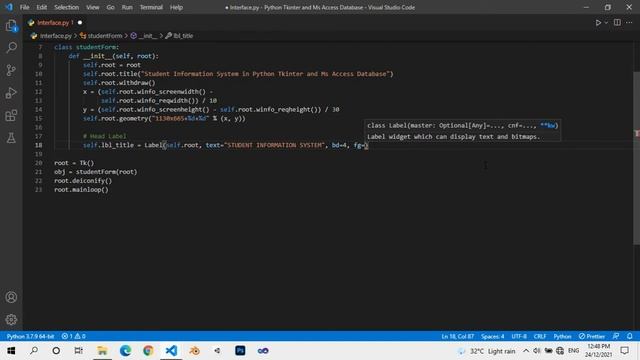Run the Python file with play icon

click(x=598, y=23)
